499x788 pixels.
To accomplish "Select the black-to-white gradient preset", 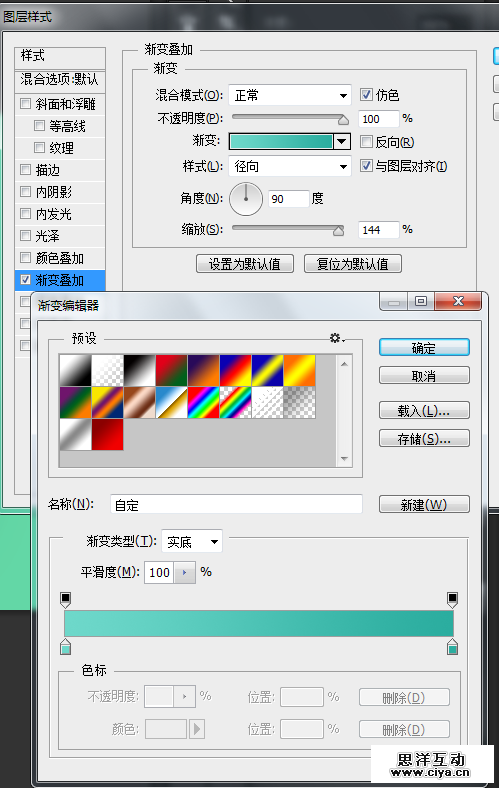I will 75,370.
